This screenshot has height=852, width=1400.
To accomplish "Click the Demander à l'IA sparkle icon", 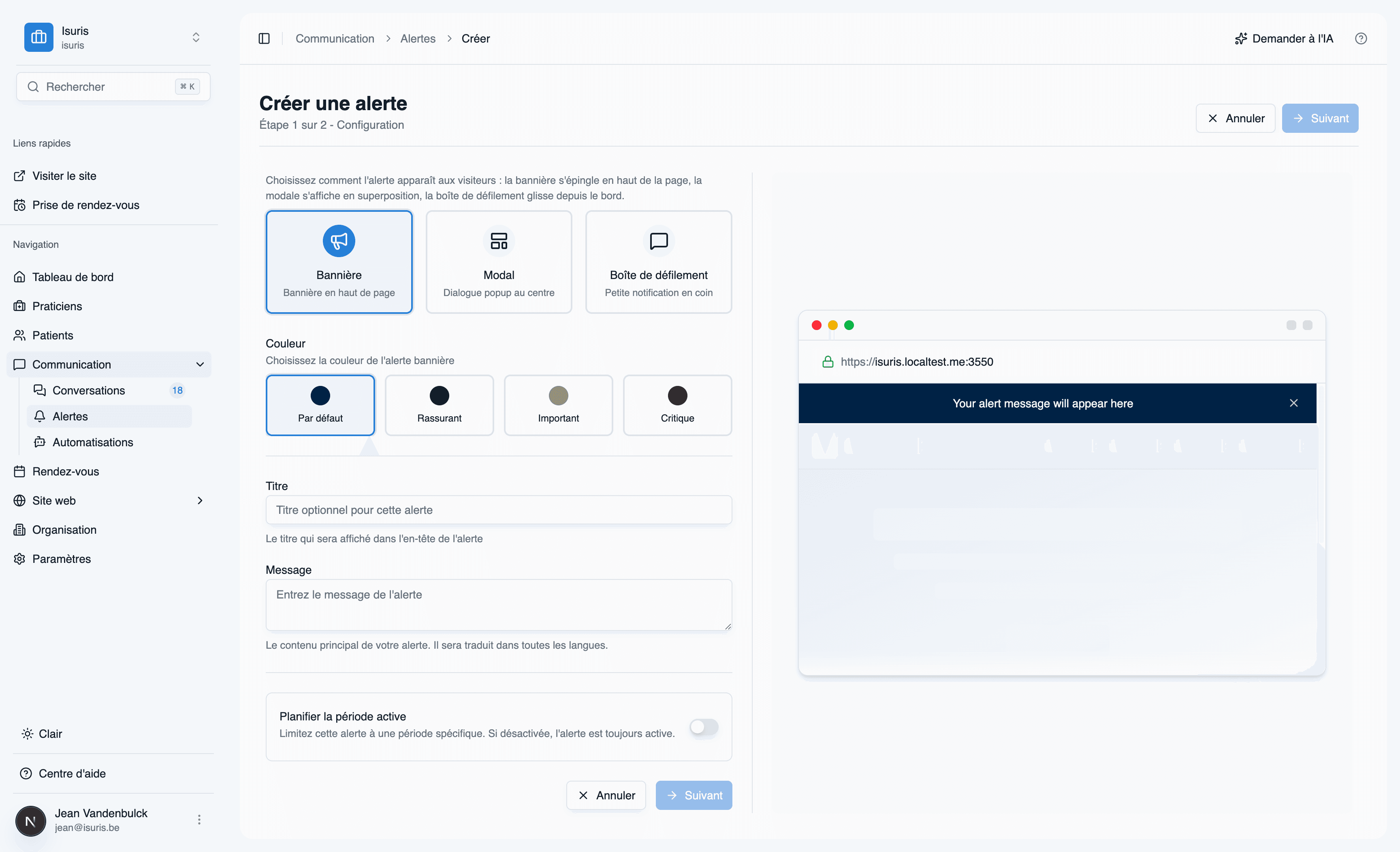I will pos(1241,38).
